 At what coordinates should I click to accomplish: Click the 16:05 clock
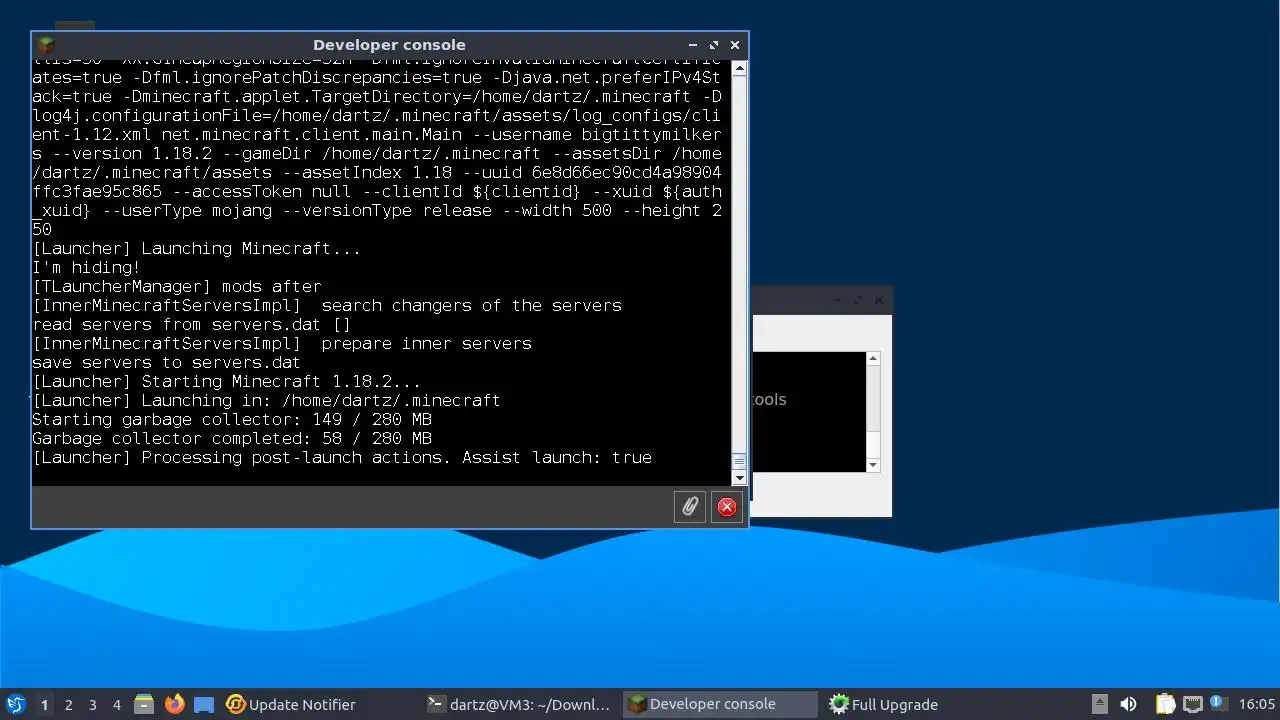pos(1256,704)
